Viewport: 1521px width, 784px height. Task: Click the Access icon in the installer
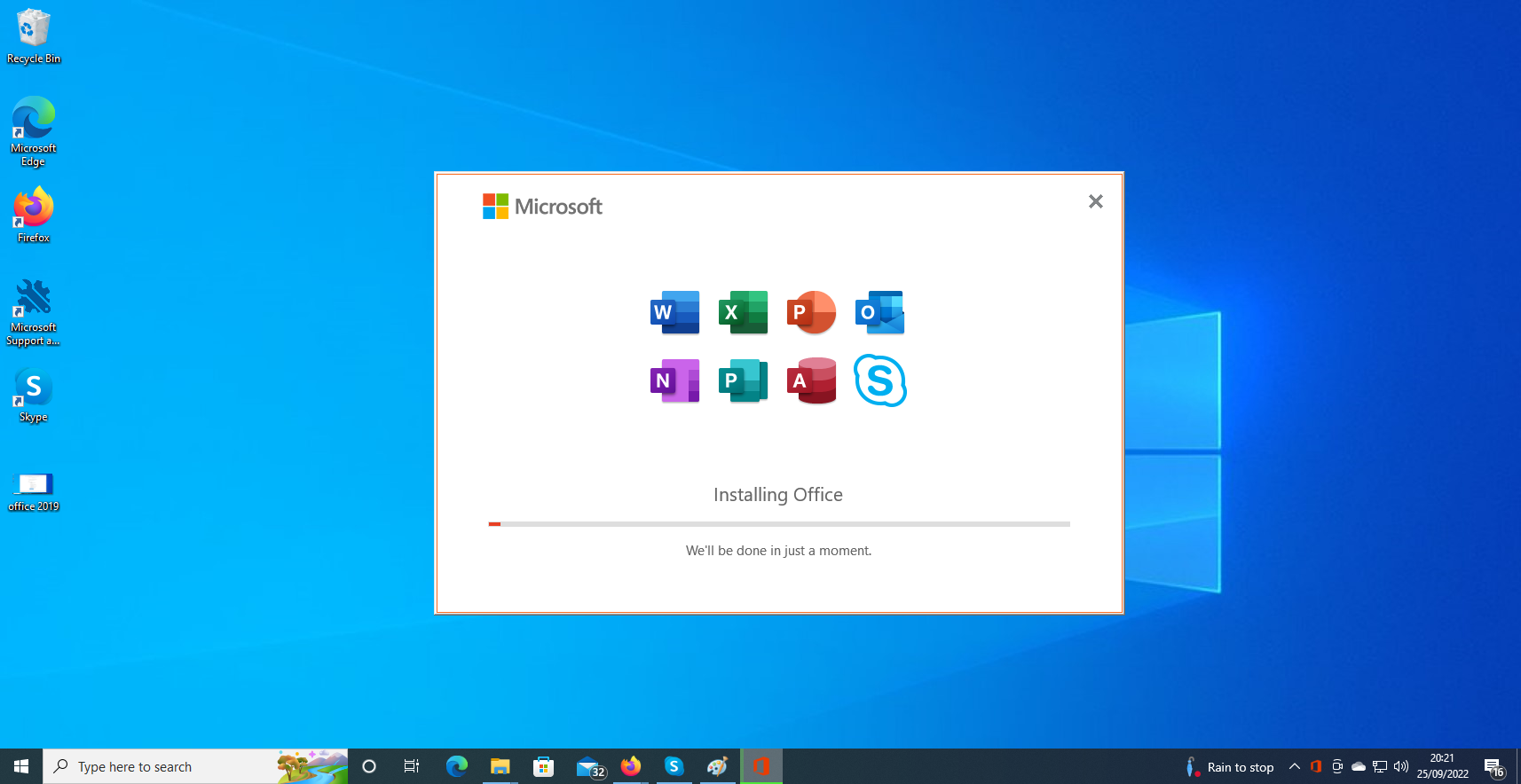pyautogui.click(x=811, y=380)
